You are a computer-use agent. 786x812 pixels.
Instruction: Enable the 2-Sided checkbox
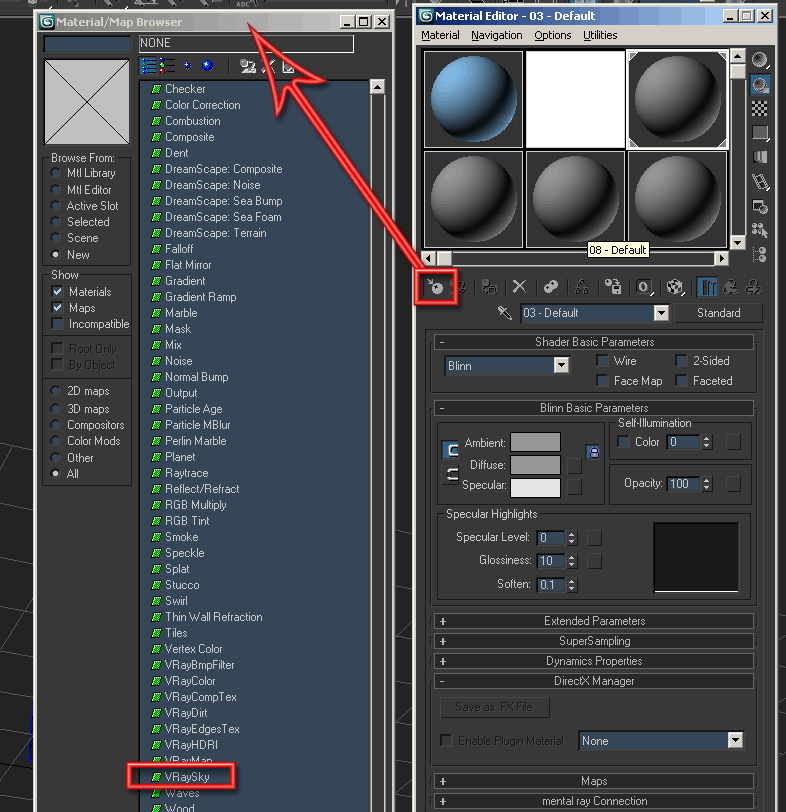681,360
